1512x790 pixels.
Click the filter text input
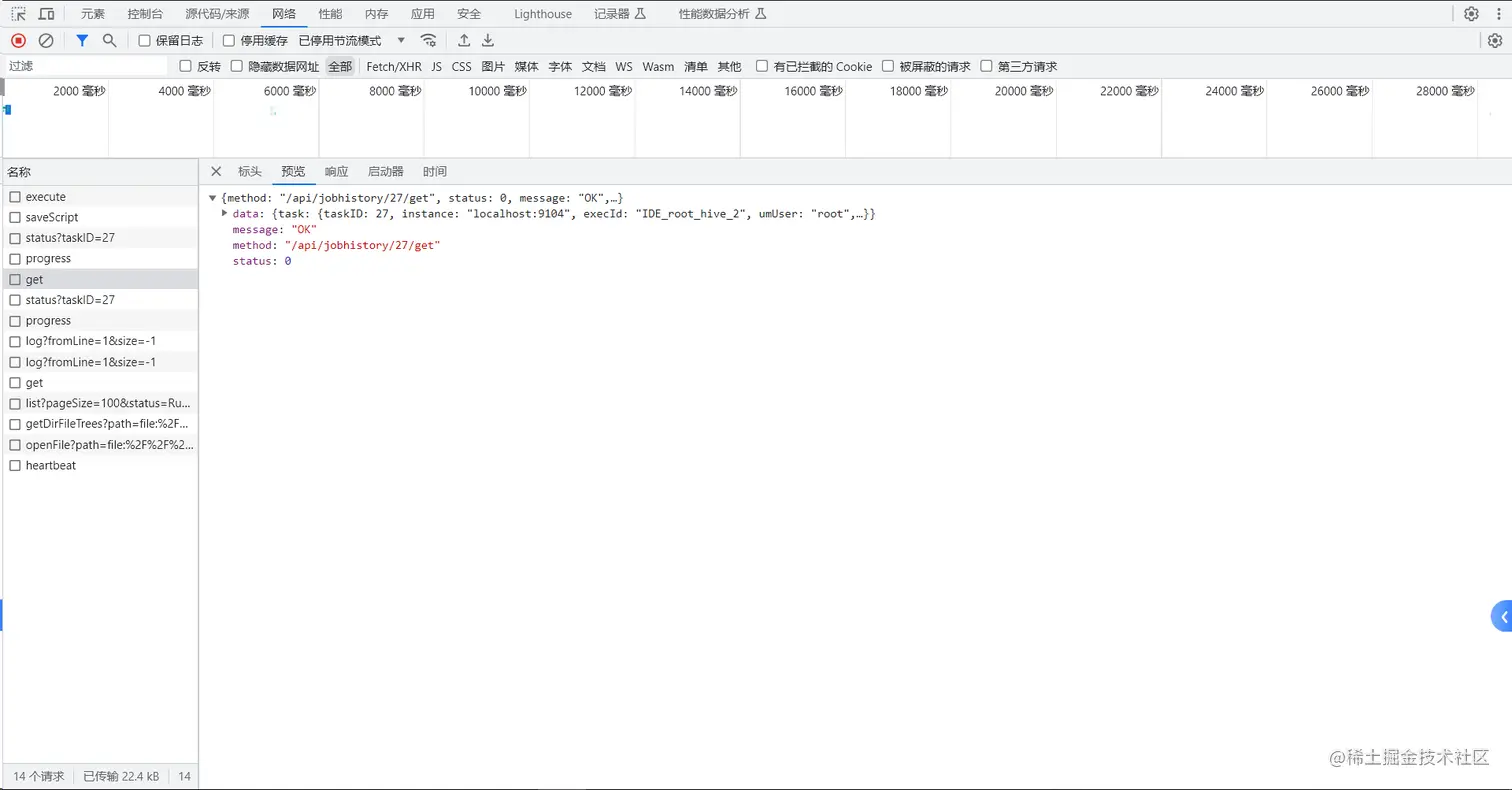pyautogui.click(x=86, y=66)
